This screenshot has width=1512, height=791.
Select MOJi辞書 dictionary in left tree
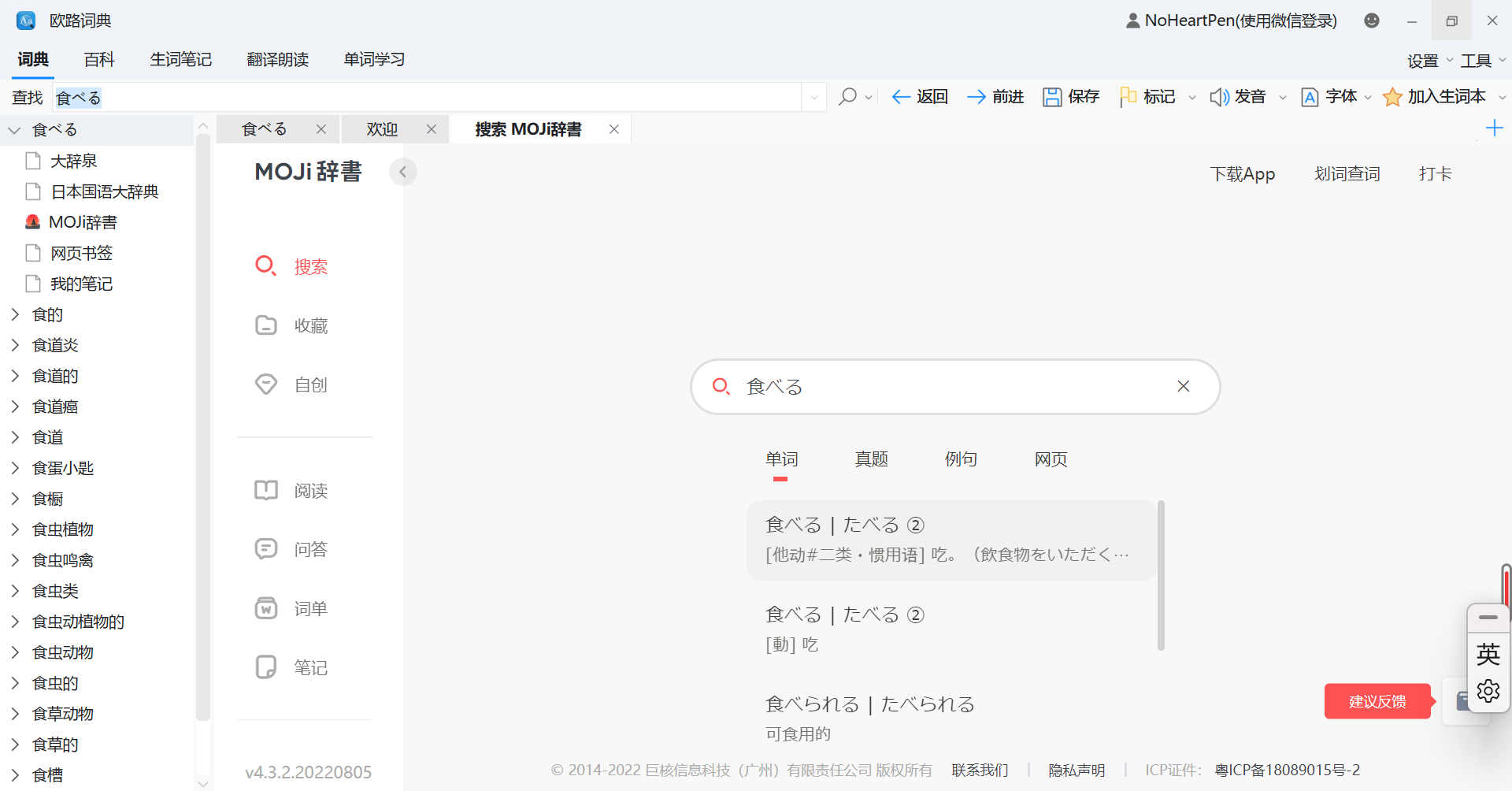pos(83,222)
